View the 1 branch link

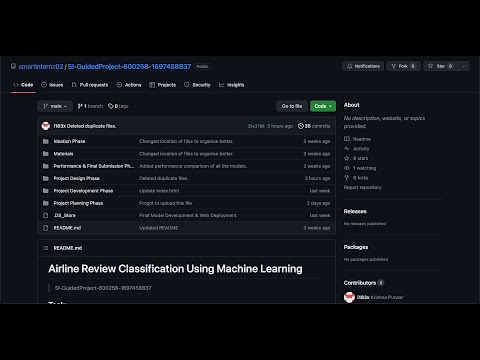coord(90,106)
